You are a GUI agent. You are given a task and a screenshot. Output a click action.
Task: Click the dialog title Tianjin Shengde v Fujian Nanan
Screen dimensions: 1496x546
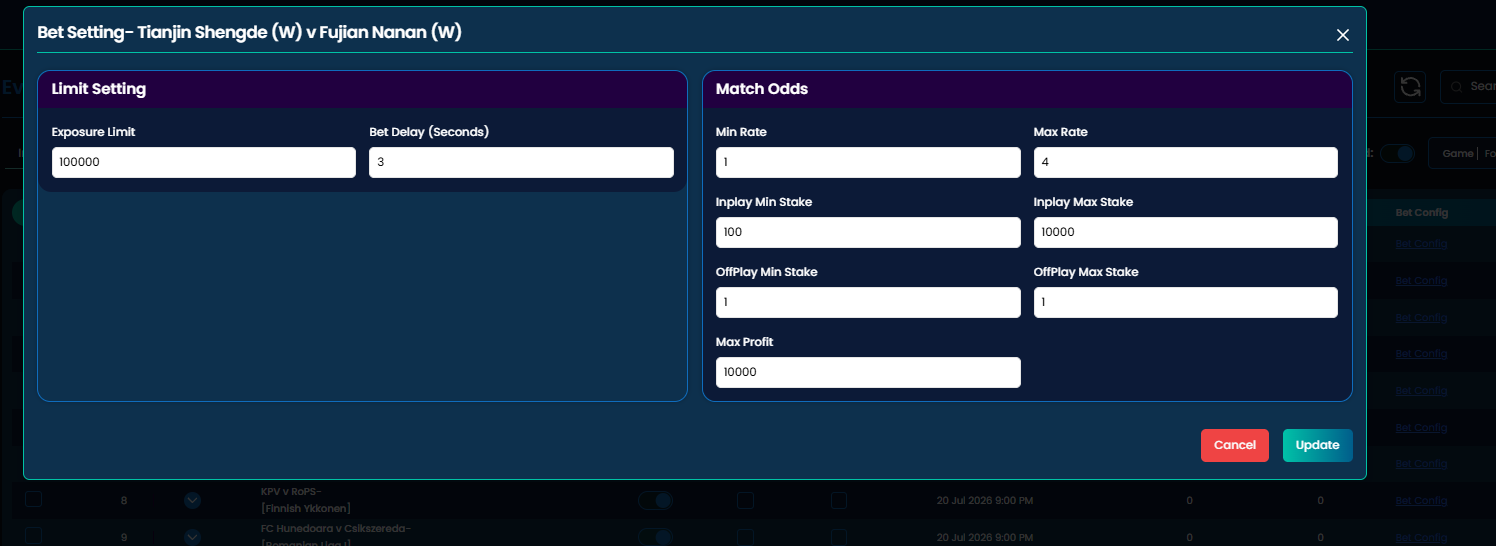pyautogui.click(x=249, y=32)
